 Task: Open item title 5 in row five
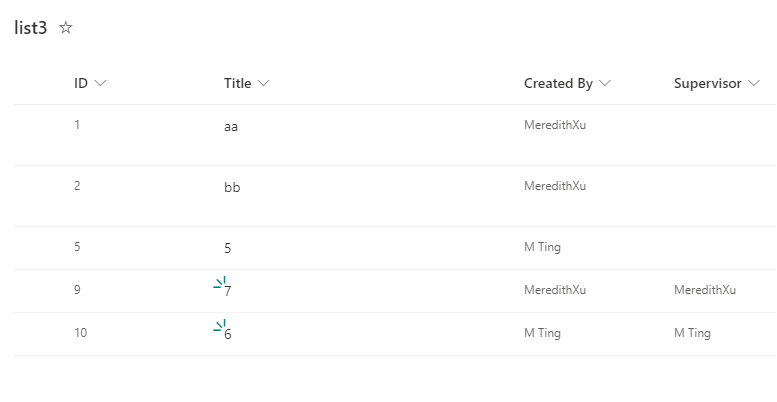coord(227,248)
